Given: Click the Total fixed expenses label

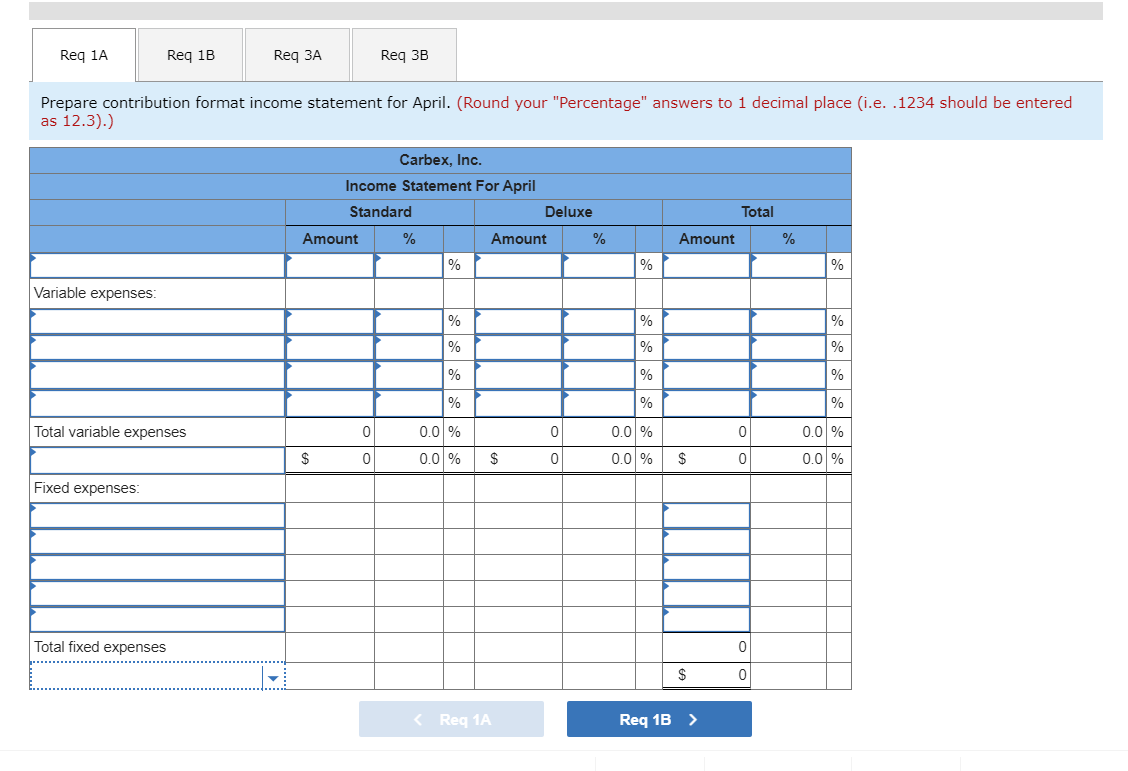Looking at the screenshot, I should (x=100, y=647).
